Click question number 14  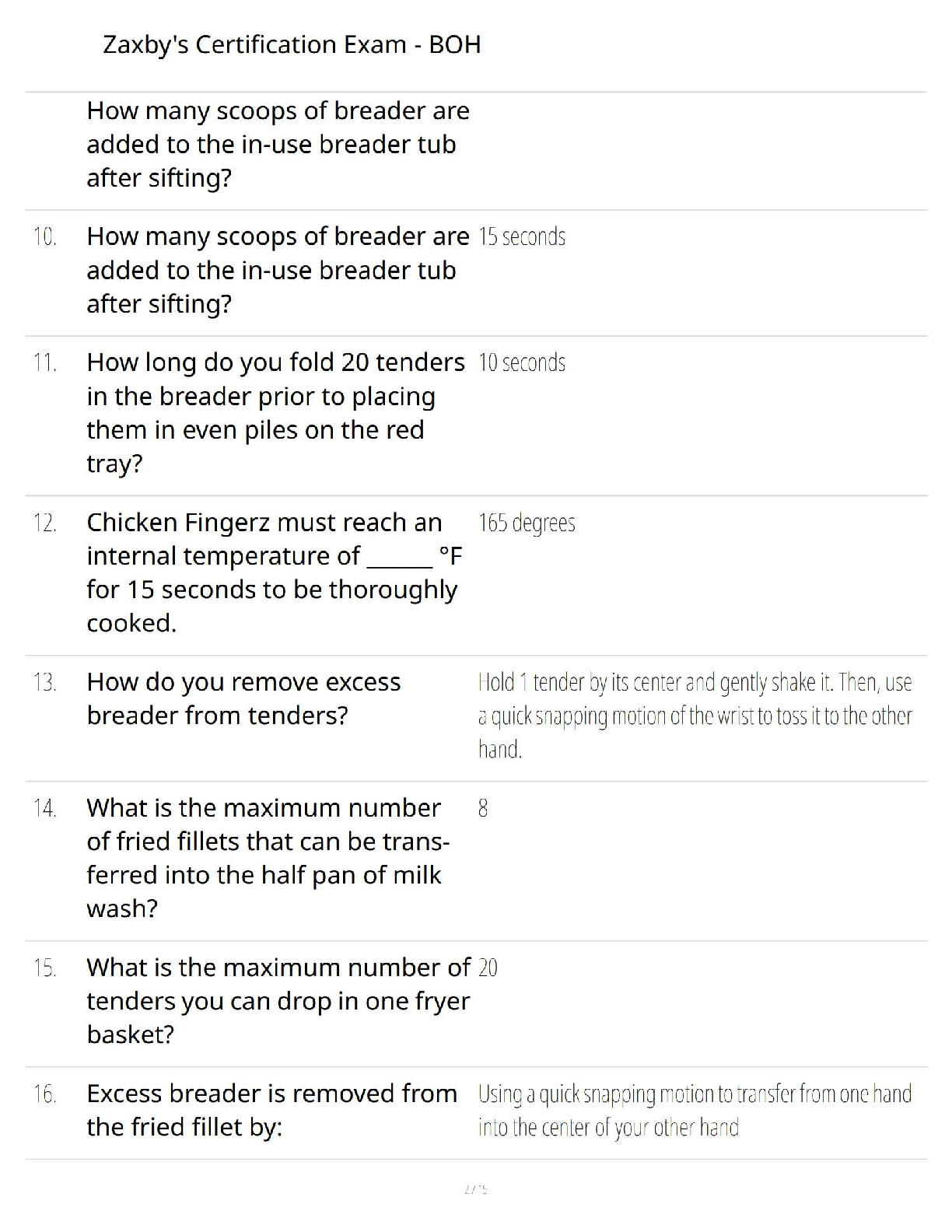pyautogui.click(x=45, y=808)
